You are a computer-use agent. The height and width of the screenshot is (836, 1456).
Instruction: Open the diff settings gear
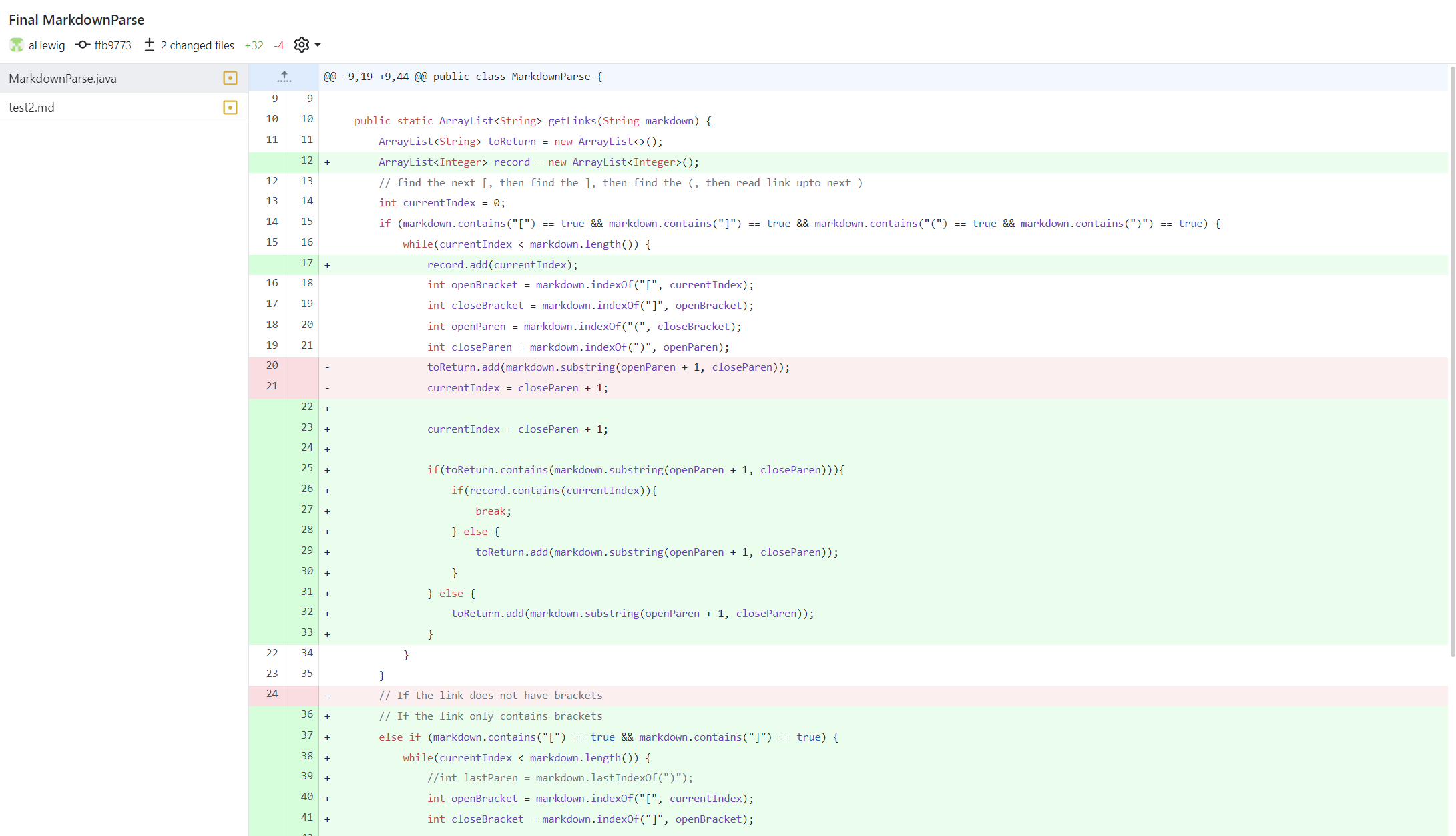(x=302, y=45)
